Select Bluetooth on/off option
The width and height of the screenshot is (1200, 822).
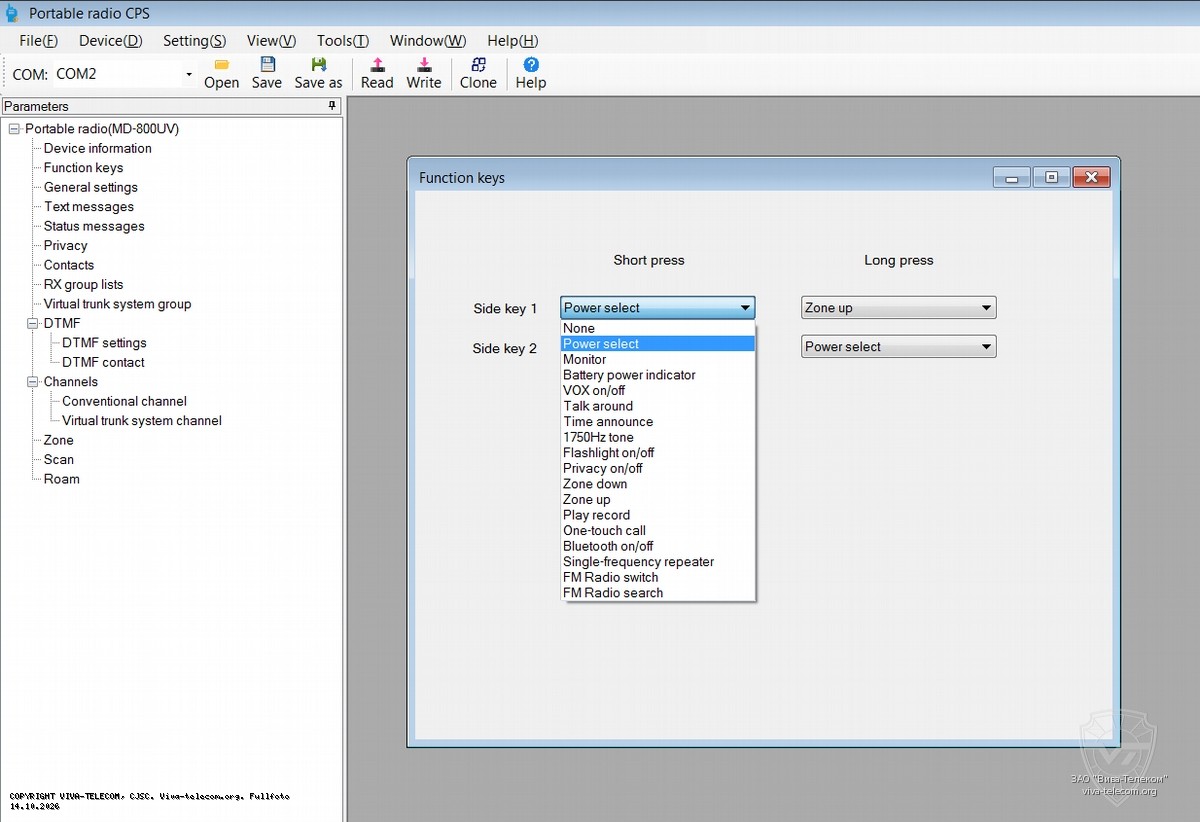[x=658, y=546]
